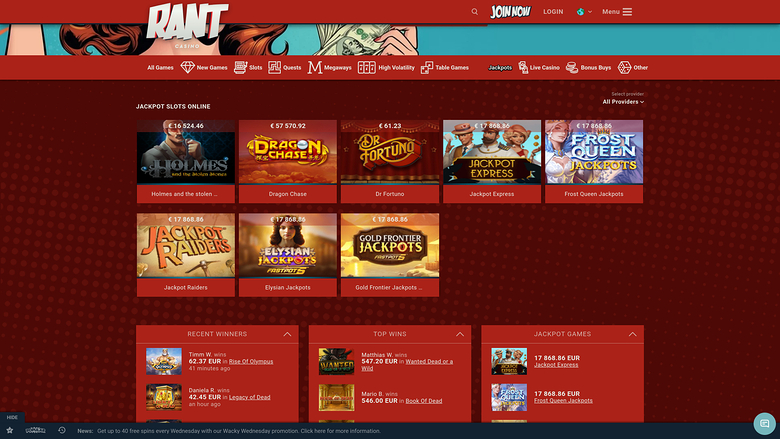Click the Jackpot Raiders title label

(x=186, y=287)
